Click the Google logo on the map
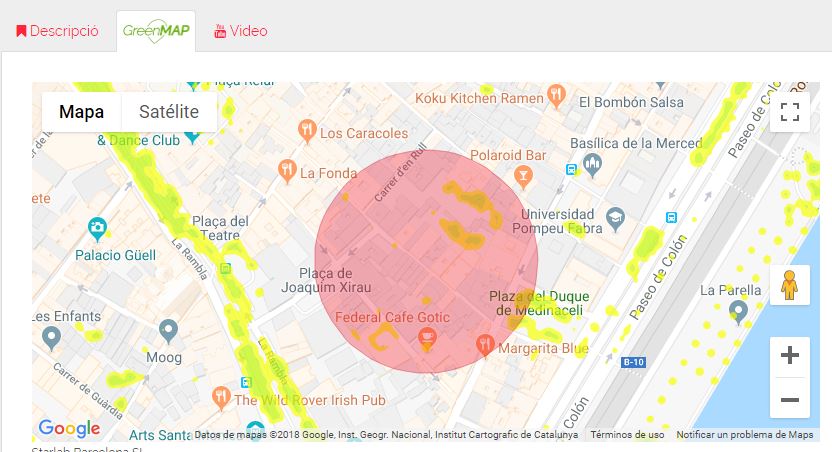 (70, 428)
